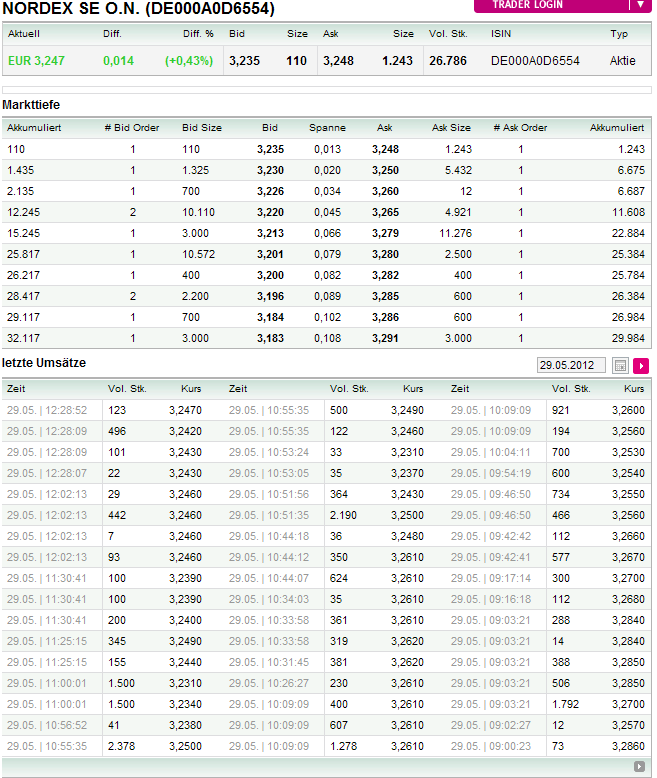Select the top bid price 3,235 row
The height and width of the screenshot is (778, 657).
[x=271, y=149]
